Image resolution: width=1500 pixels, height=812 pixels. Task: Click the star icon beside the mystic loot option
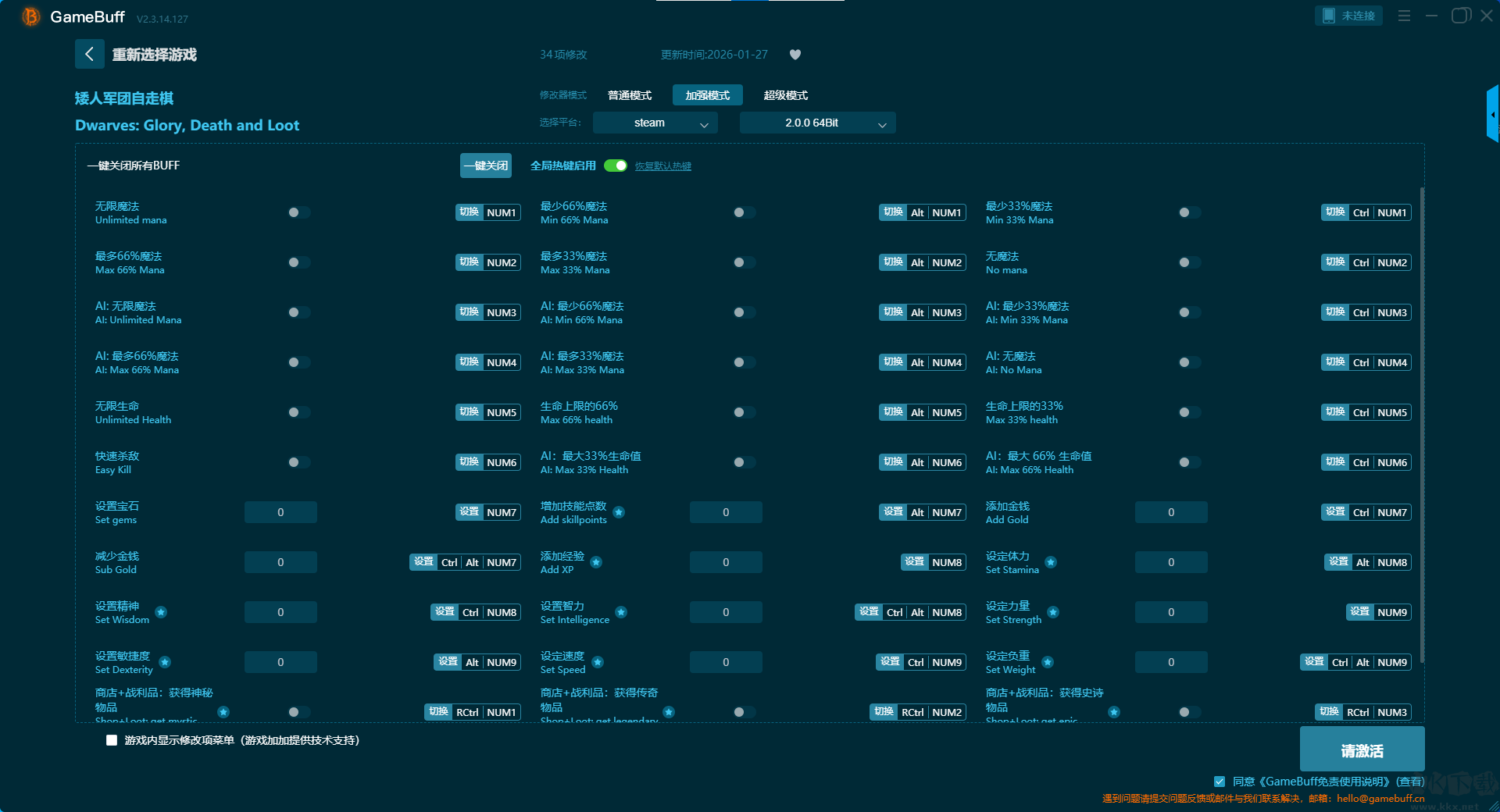tap(223, 712)
